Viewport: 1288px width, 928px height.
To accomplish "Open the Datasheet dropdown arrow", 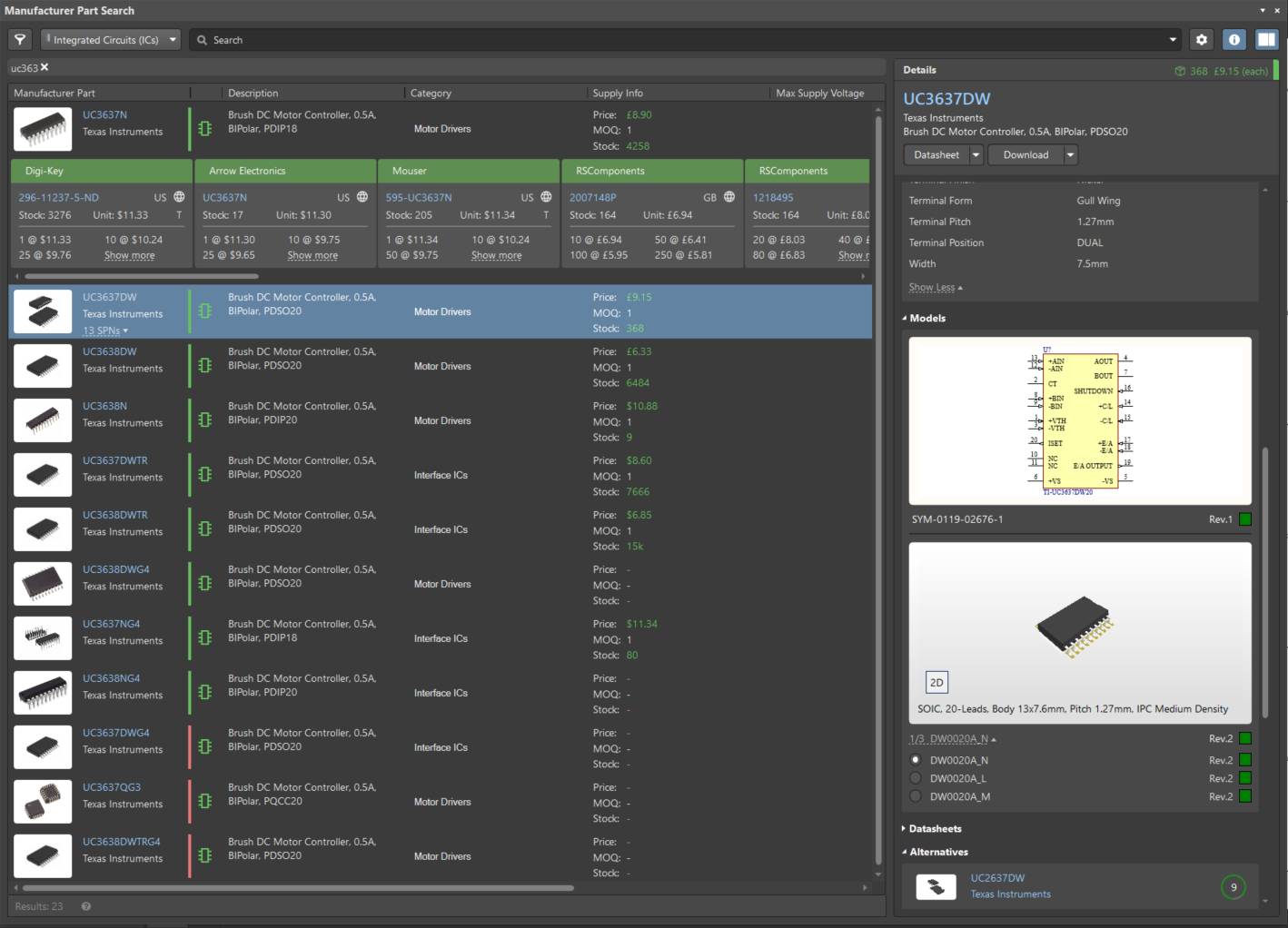I will [976, 155].
